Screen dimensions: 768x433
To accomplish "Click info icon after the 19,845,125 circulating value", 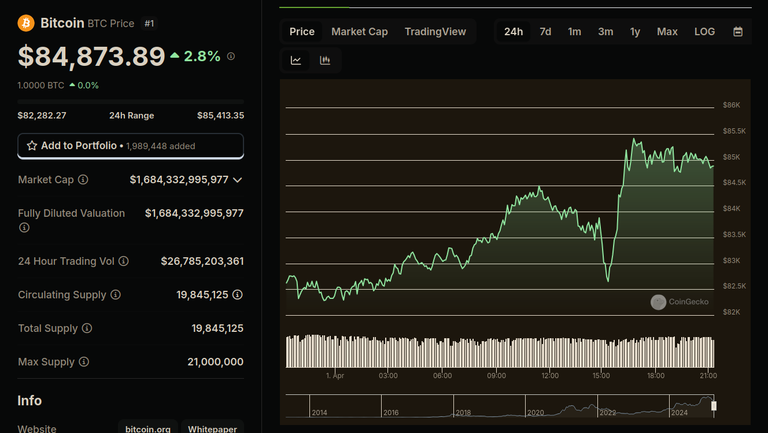I will pos(238,295).
